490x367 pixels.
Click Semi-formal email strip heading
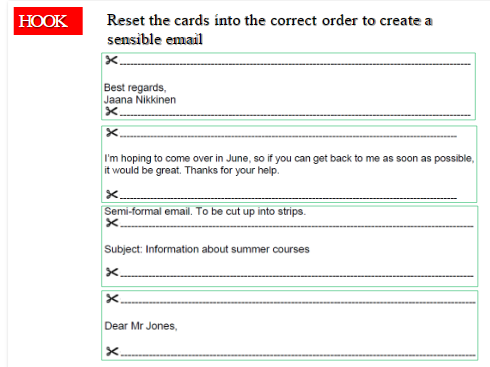point(205,211)
